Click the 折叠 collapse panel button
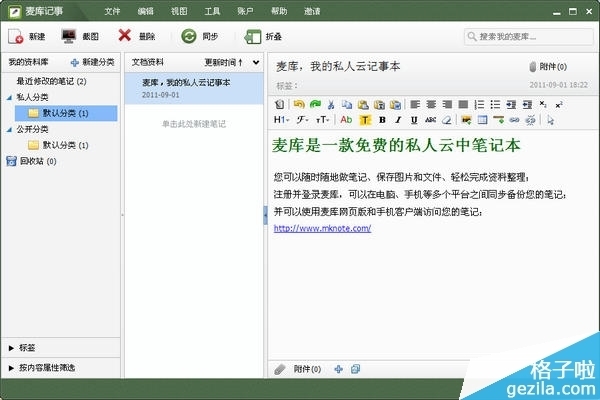This screenshot has height=400, width=600. pyautogui.click(x=263, y=36)
